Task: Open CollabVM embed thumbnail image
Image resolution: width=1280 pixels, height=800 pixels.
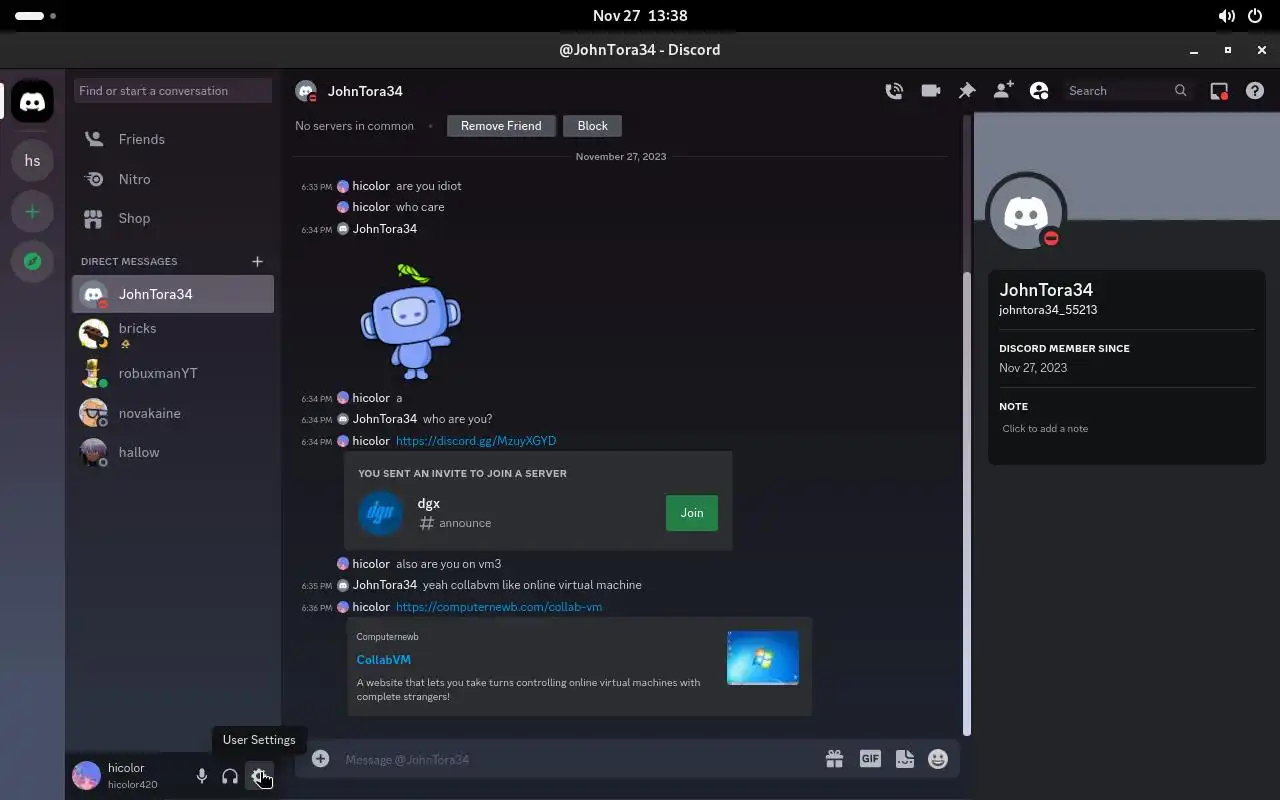Action: tap(763, 657)
